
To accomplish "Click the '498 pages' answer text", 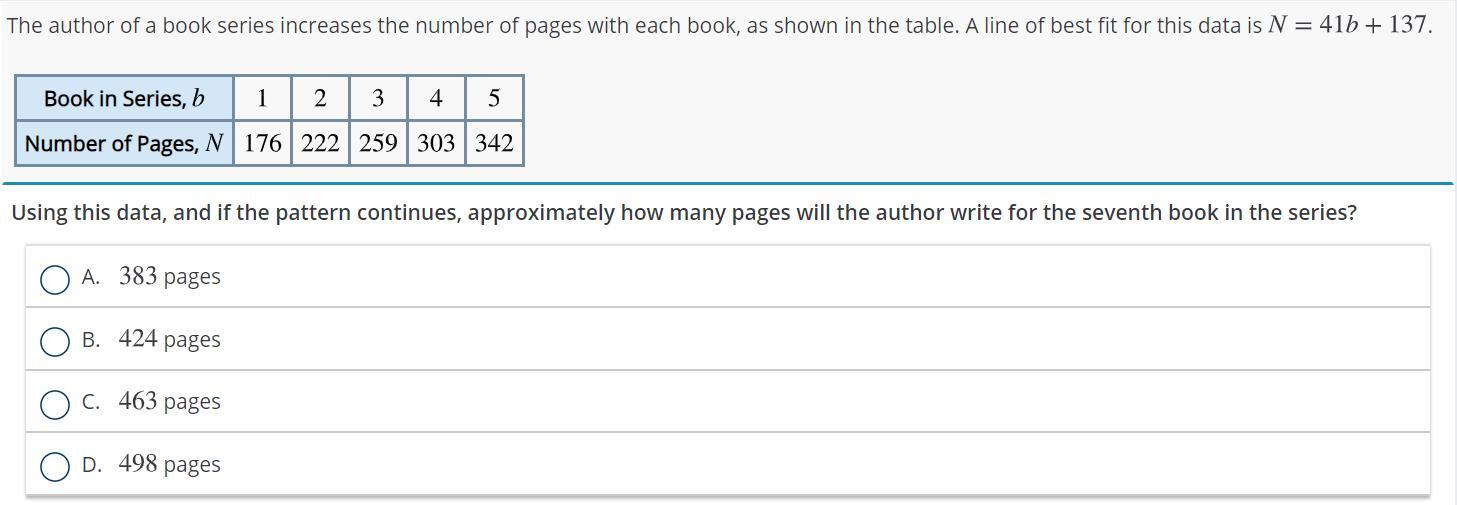I will tap(169, 464).
